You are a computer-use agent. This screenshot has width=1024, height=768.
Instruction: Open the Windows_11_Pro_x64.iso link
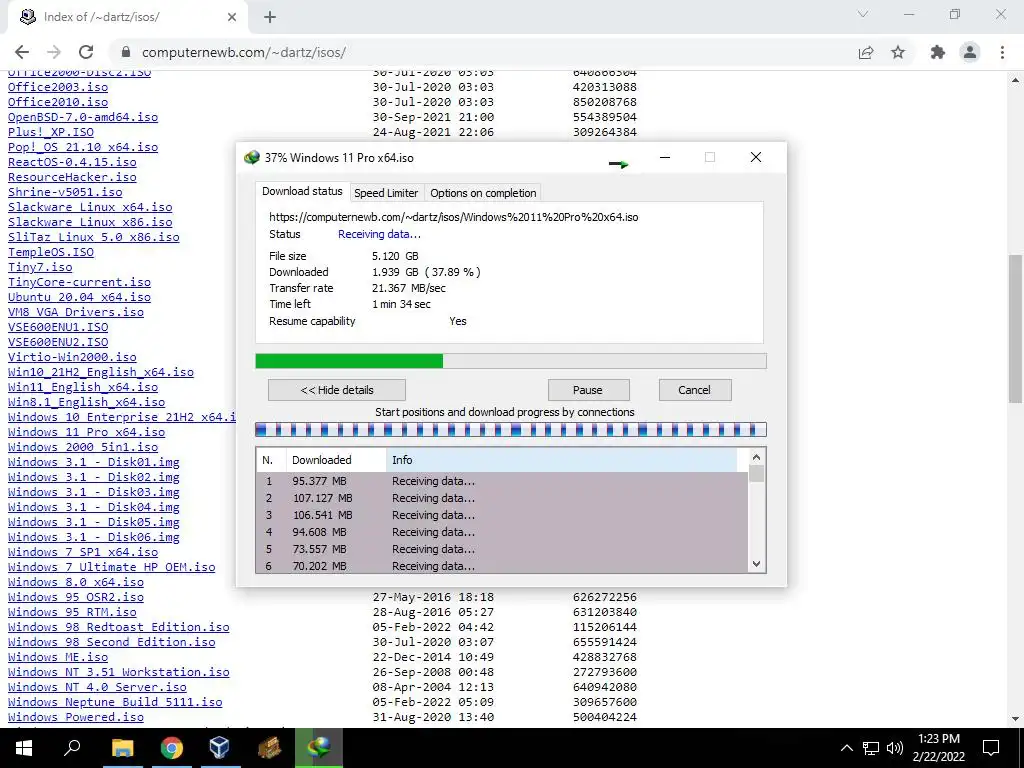tap(86, 432)
